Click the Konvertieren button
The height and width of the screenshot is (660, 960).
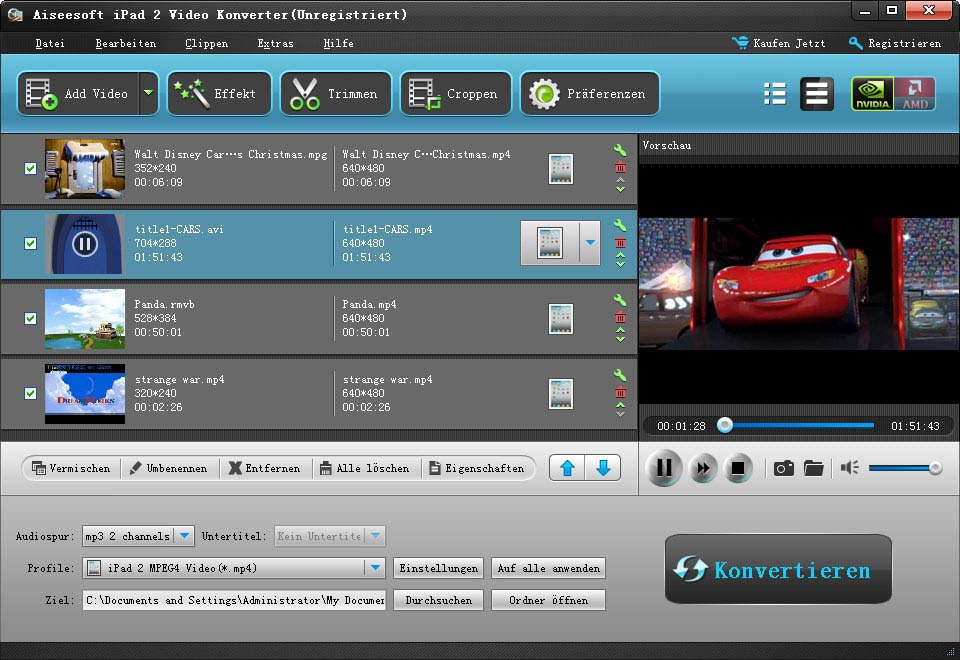[778, 569]
